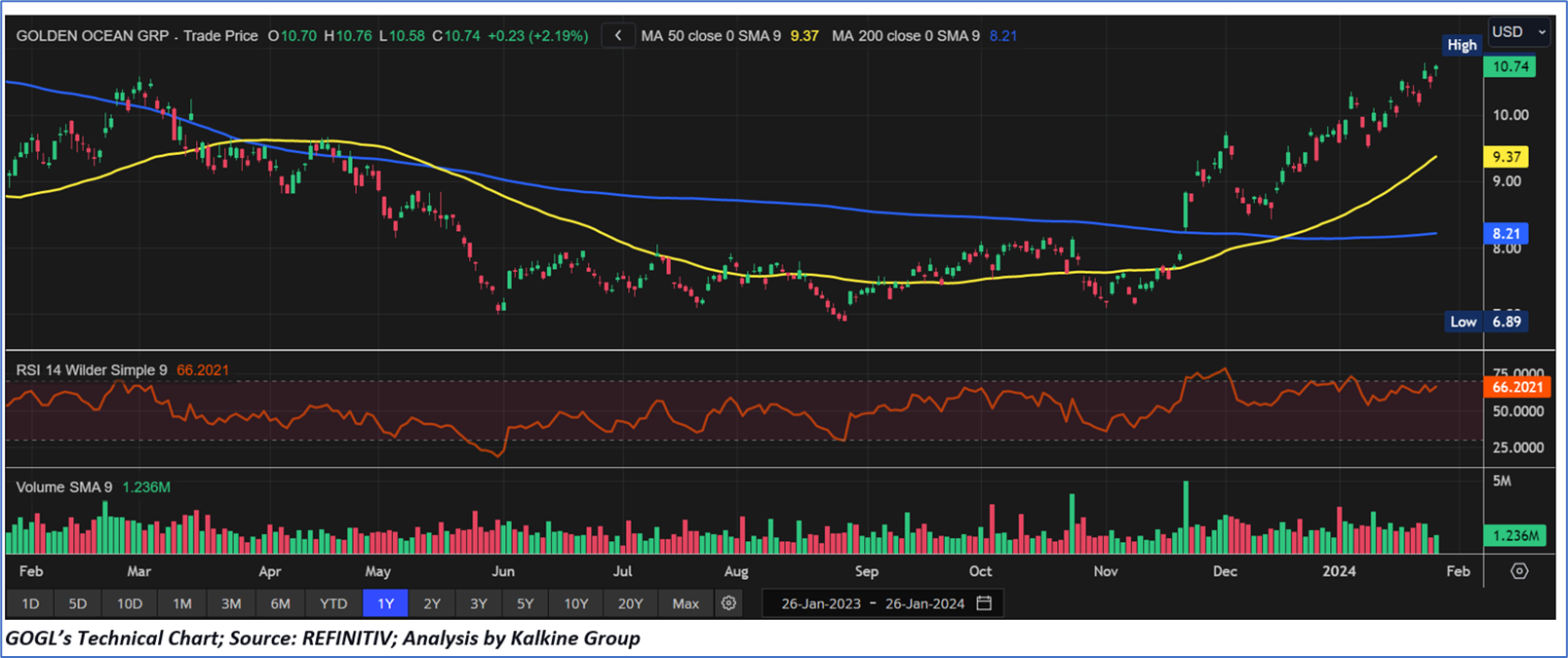Switch to the 6M range
The width and height of the screenshot is (1568, 658).
coord(281,603)
